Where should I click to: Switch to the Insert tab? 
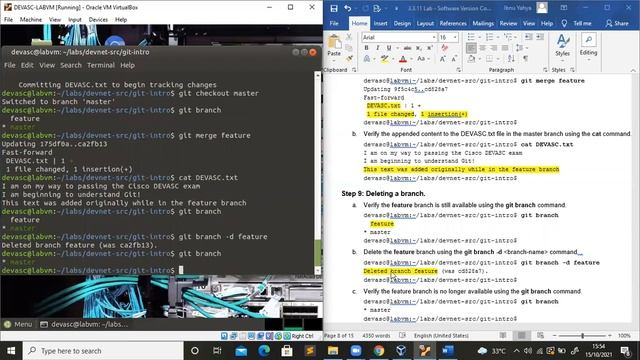[380, 23]
